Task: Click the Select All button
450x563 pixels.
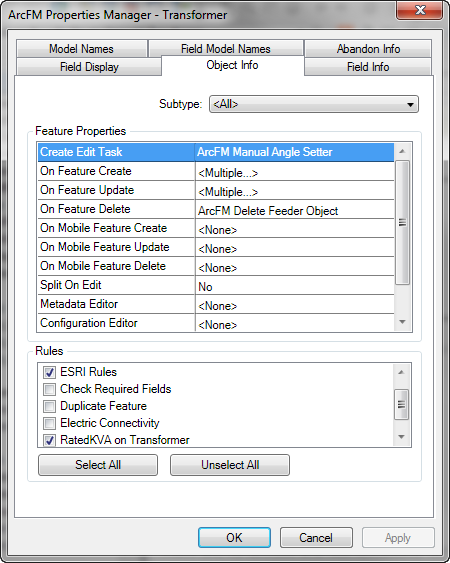Action: (x=98, y=465)
